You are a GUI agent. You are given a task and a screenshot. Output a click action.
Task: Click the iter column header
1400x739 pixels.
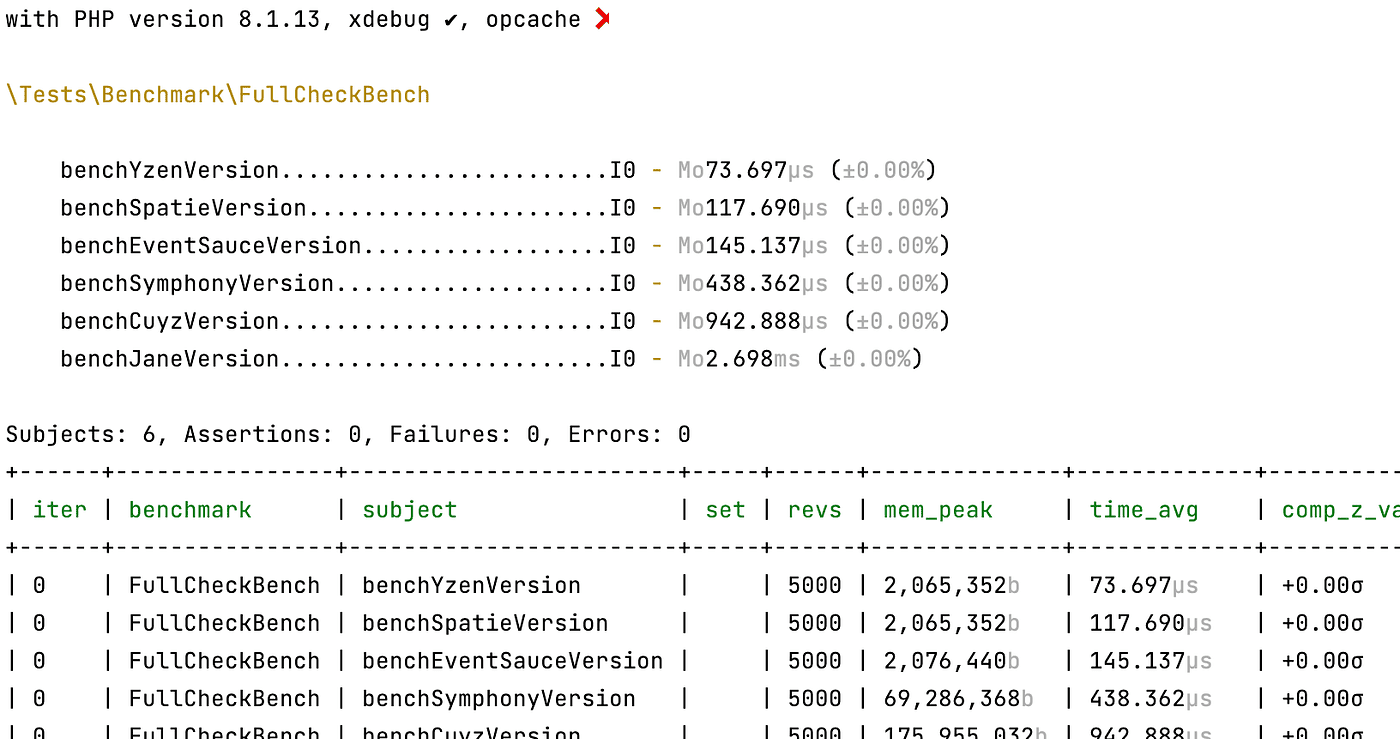(60, 510)
